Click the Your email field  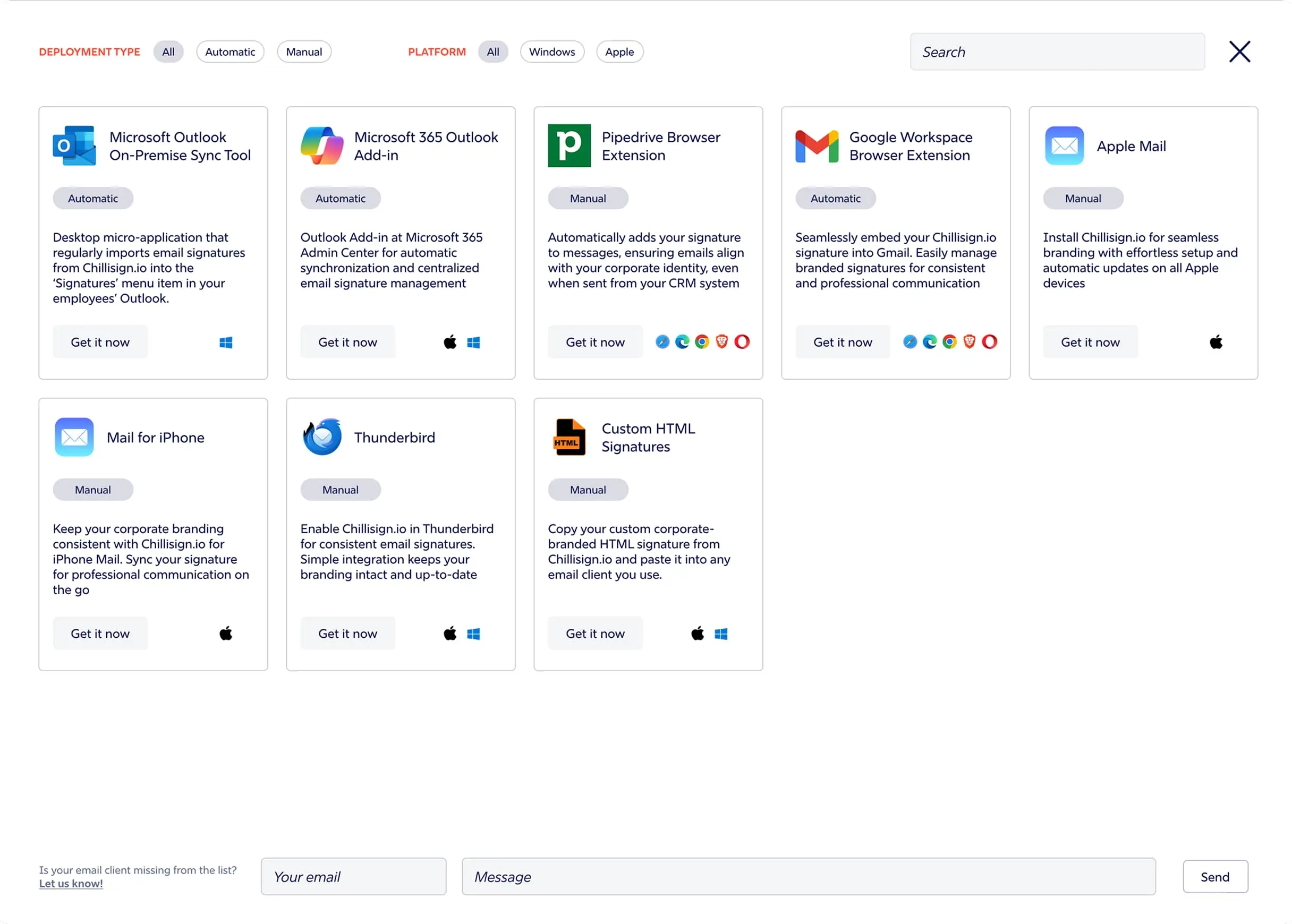point(353,876)
